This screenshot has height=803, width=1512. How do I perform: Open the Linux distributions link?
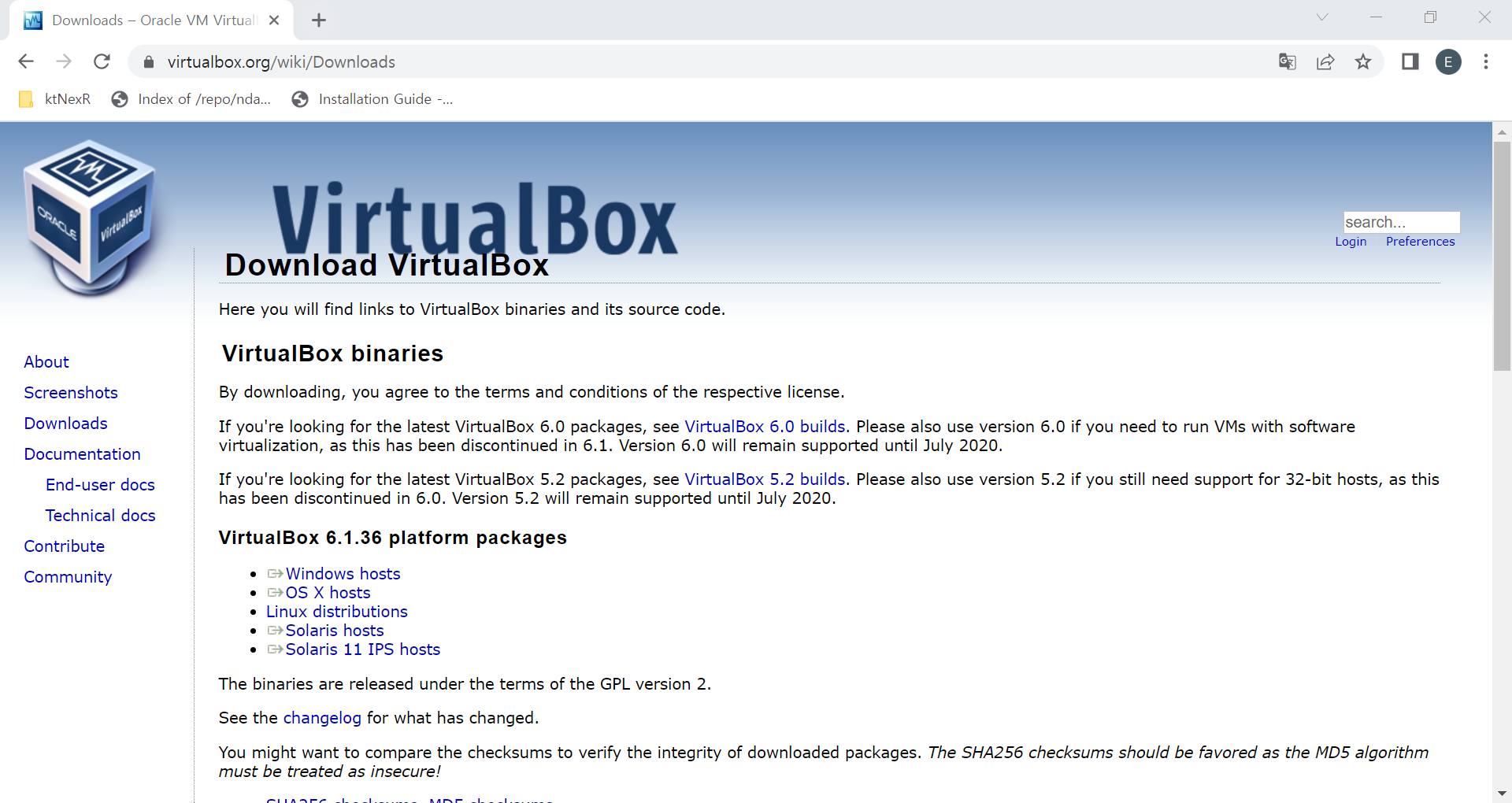point(336,612)
